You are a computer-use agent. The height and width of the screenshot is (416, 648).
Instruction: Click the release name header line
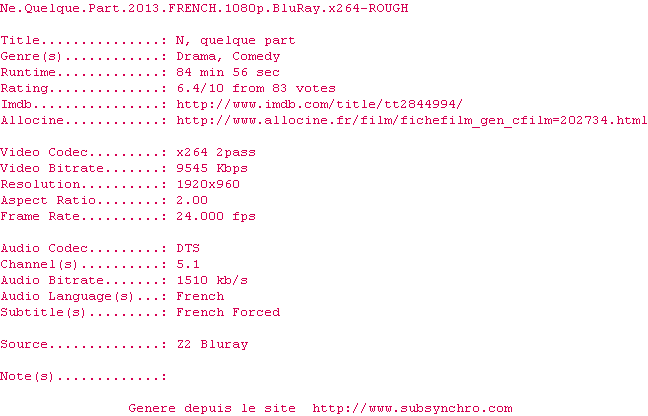coord(204,8)
